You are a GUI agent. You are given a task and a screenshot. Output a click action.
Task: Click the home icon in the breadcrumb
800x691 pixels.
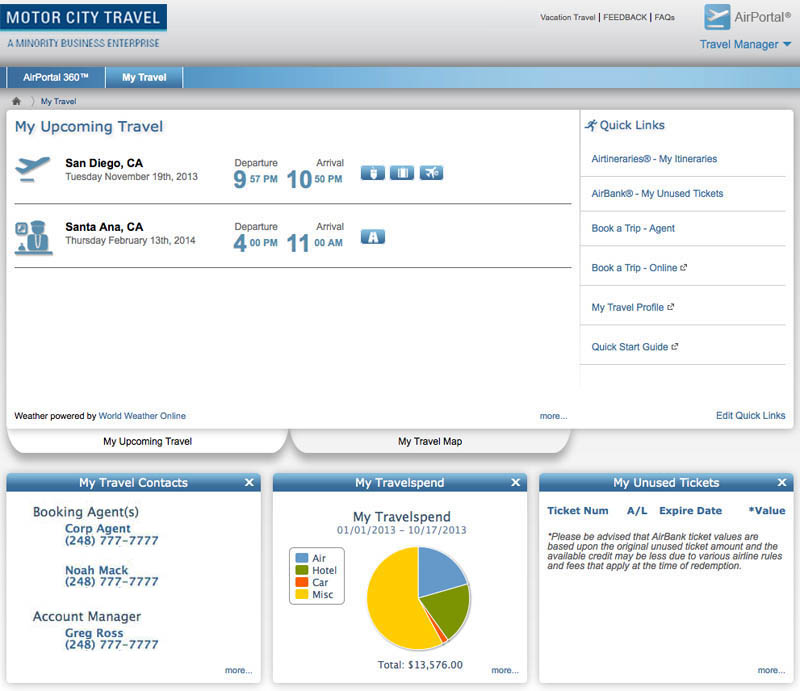tap(16, 101)
